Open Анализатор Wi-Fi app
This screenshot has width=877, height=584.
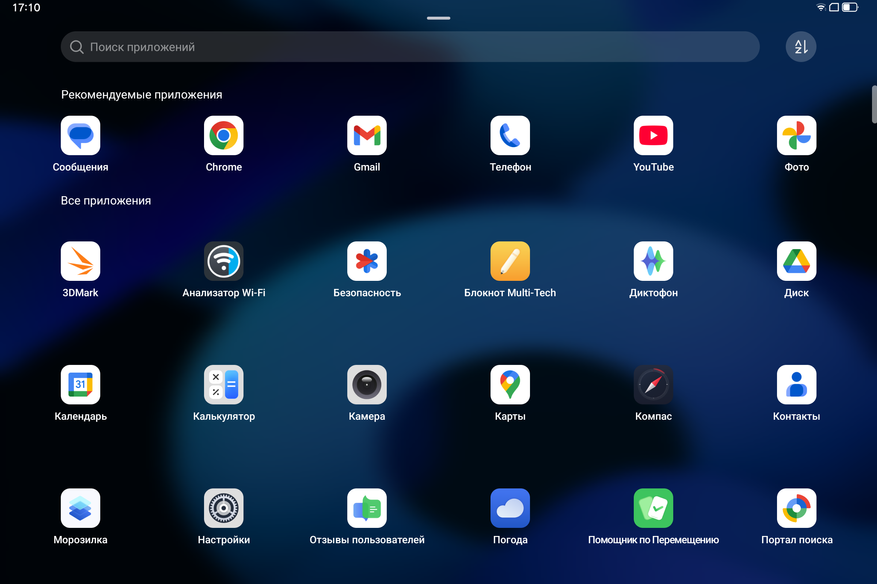[x=224, y=261]
